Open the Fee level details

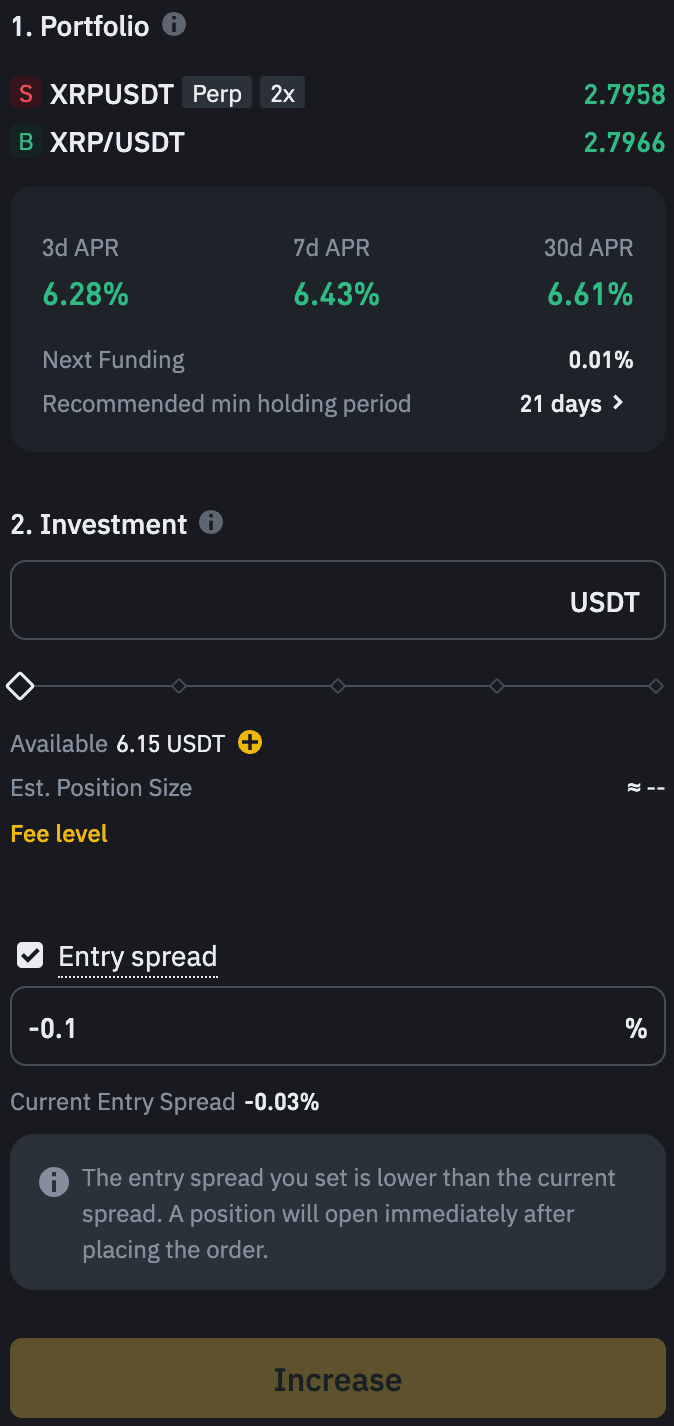pos(59,834)
